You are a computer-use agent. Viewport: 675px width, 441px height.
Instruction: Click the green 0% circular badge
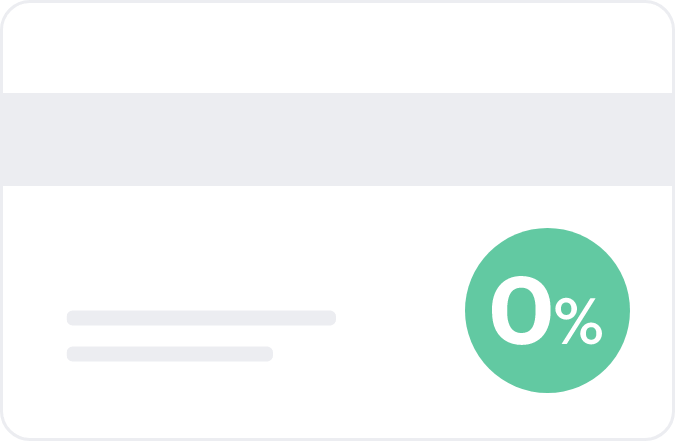[547, 310]
